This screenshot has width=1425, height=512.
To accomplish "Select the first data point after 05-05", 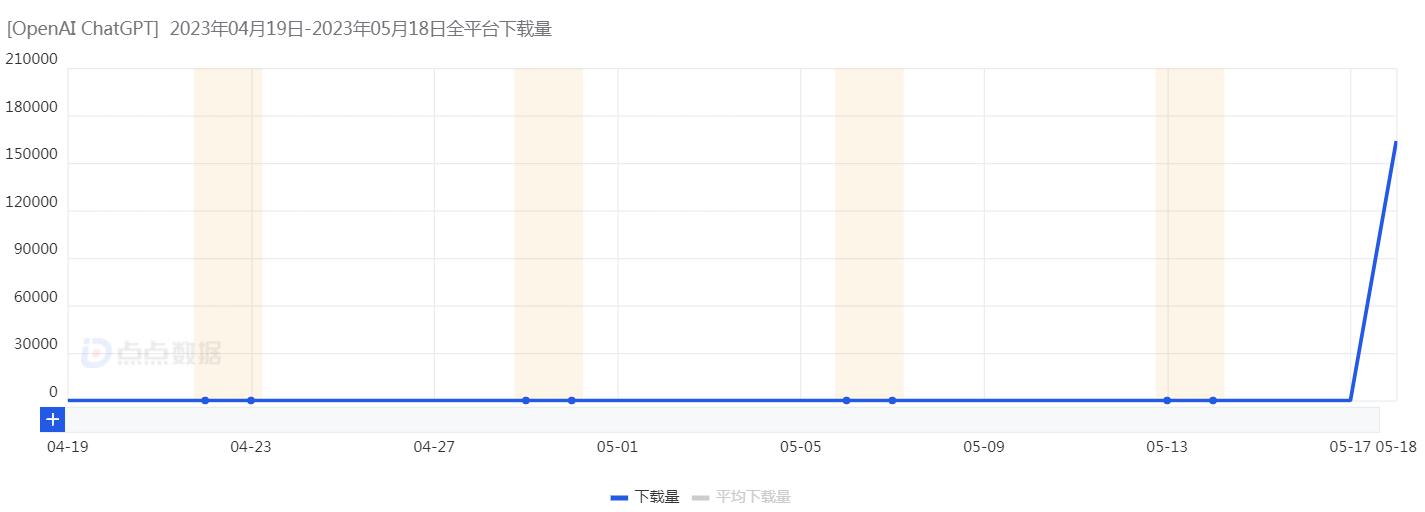I will tap(846, 401).
